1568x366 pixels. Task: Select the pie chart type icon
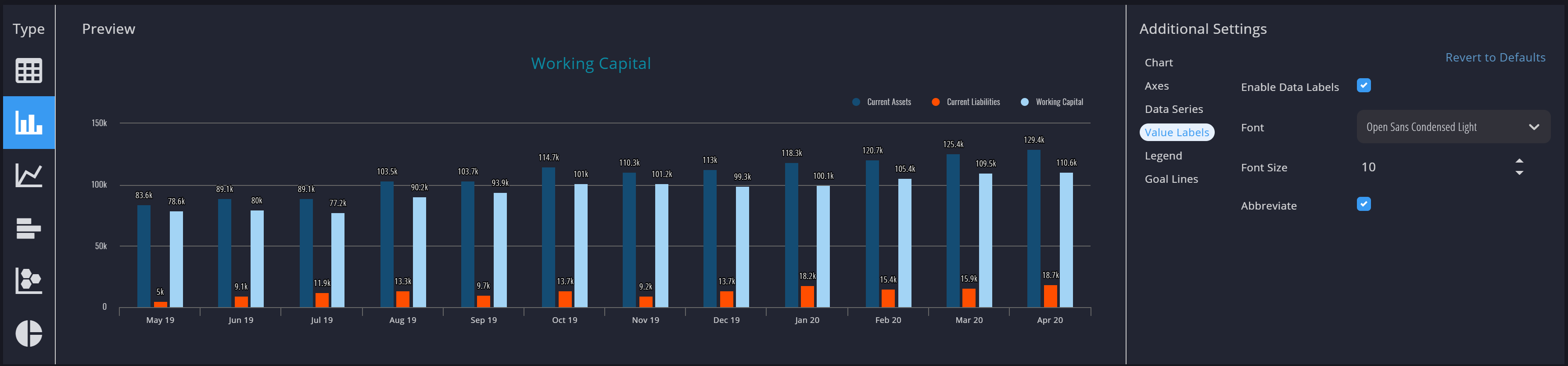point(29,334)
